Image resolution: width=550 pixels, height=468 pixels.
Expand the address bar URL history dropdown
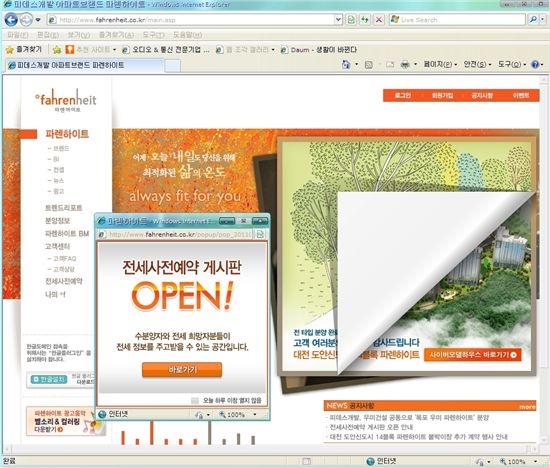(338, 20)
